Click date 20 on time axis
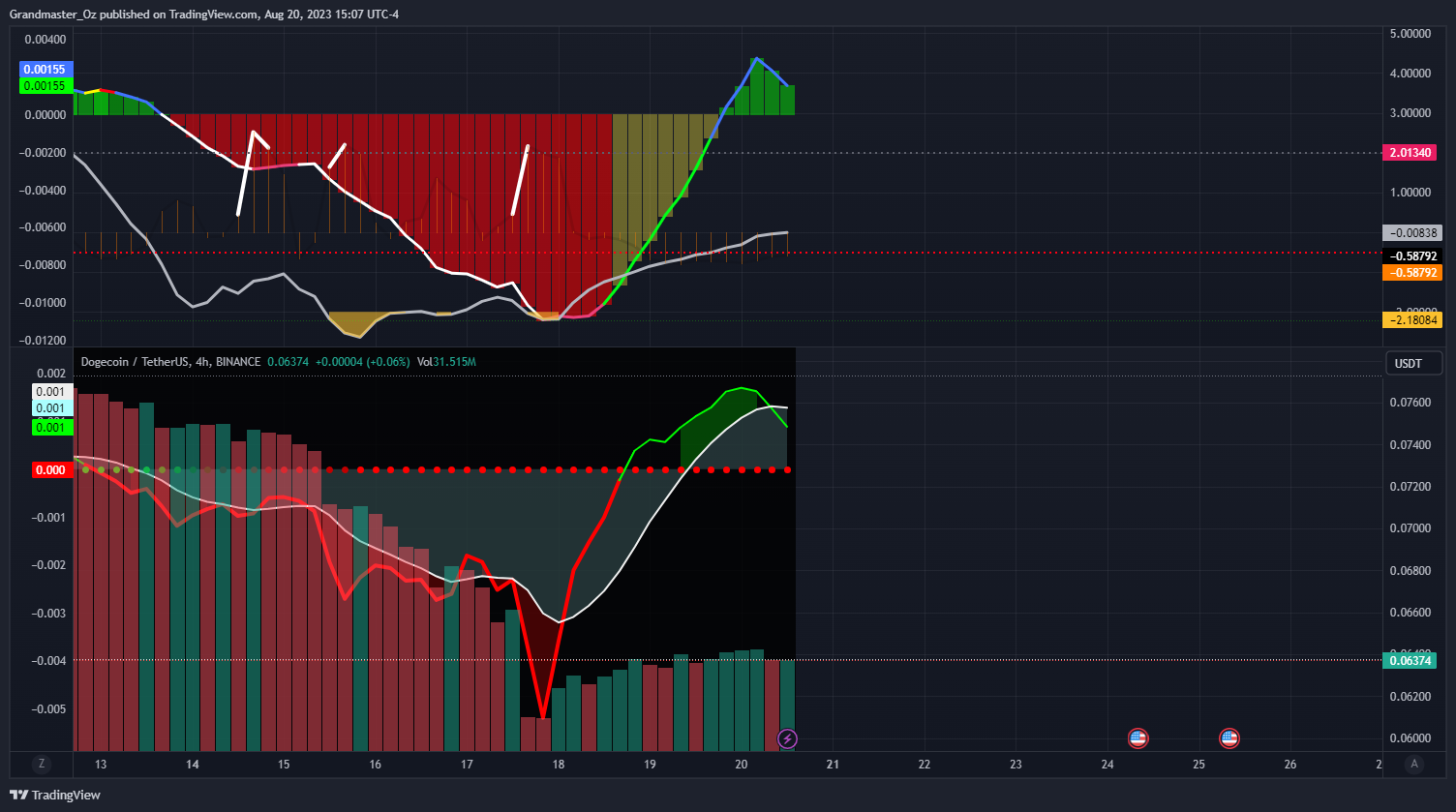The width and height of the screenshot is (1456, 812). (x=741, y=765)
